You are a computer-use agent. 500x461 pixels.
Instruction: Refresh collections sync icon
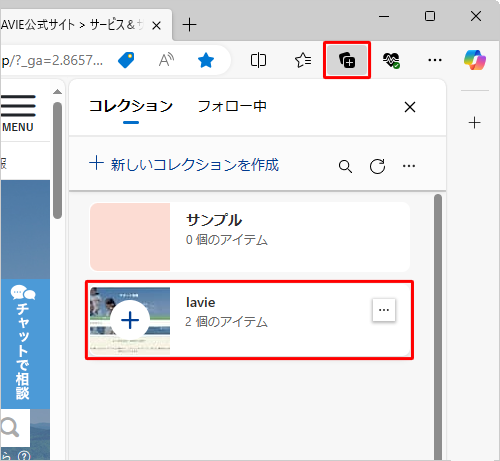click(x=377, y=166)
